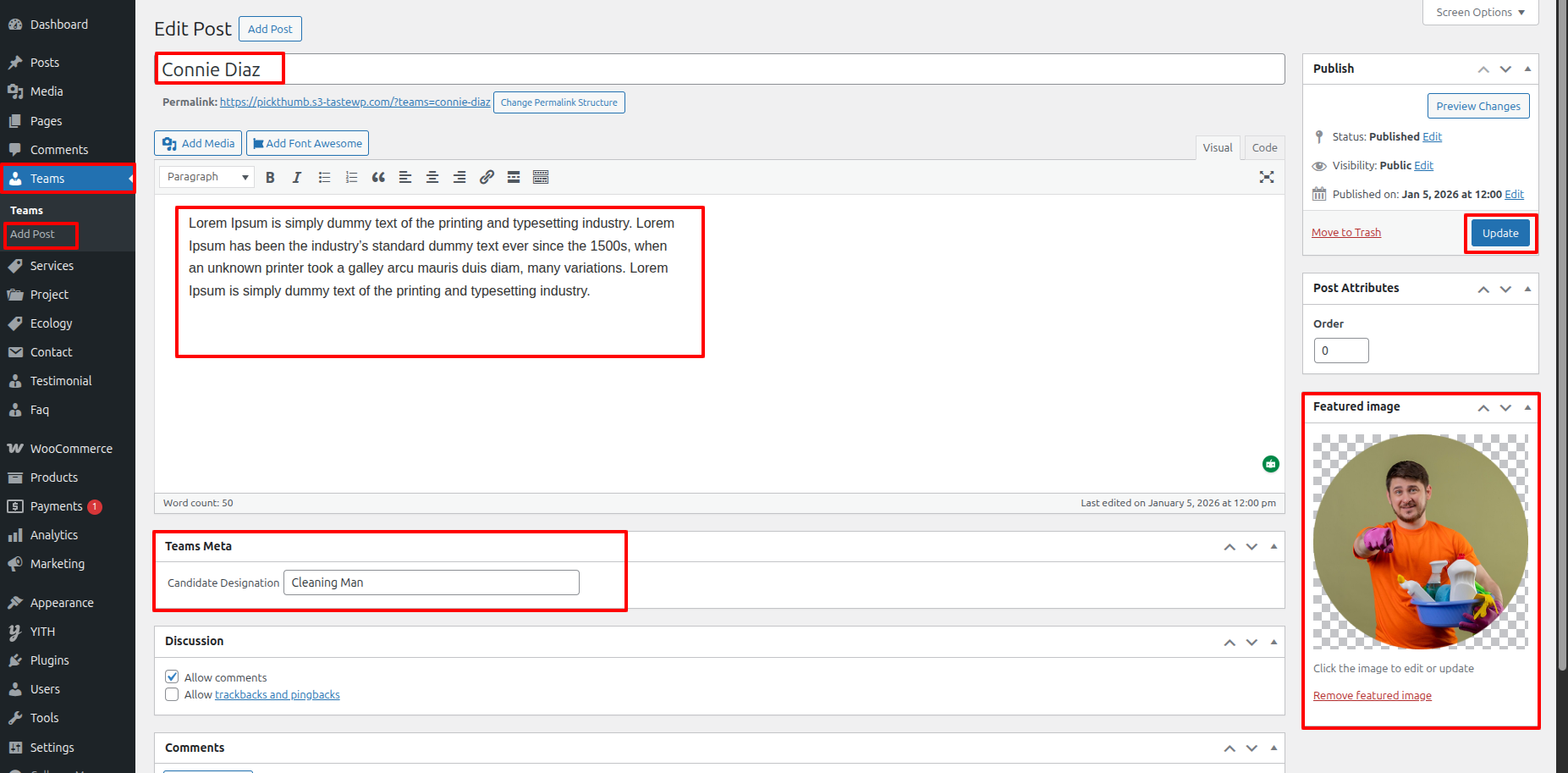
Task: Click the blue Update button
Action: 1499,233
